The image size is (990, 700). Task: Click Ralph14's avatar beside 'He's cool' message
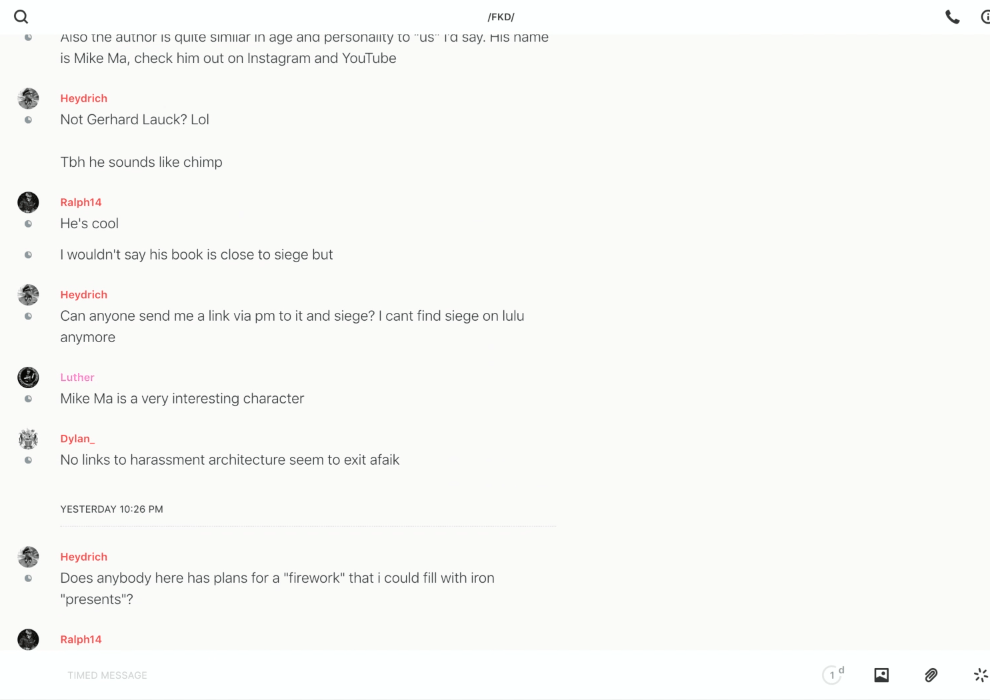pyautogui.click(x=28, y=202)
